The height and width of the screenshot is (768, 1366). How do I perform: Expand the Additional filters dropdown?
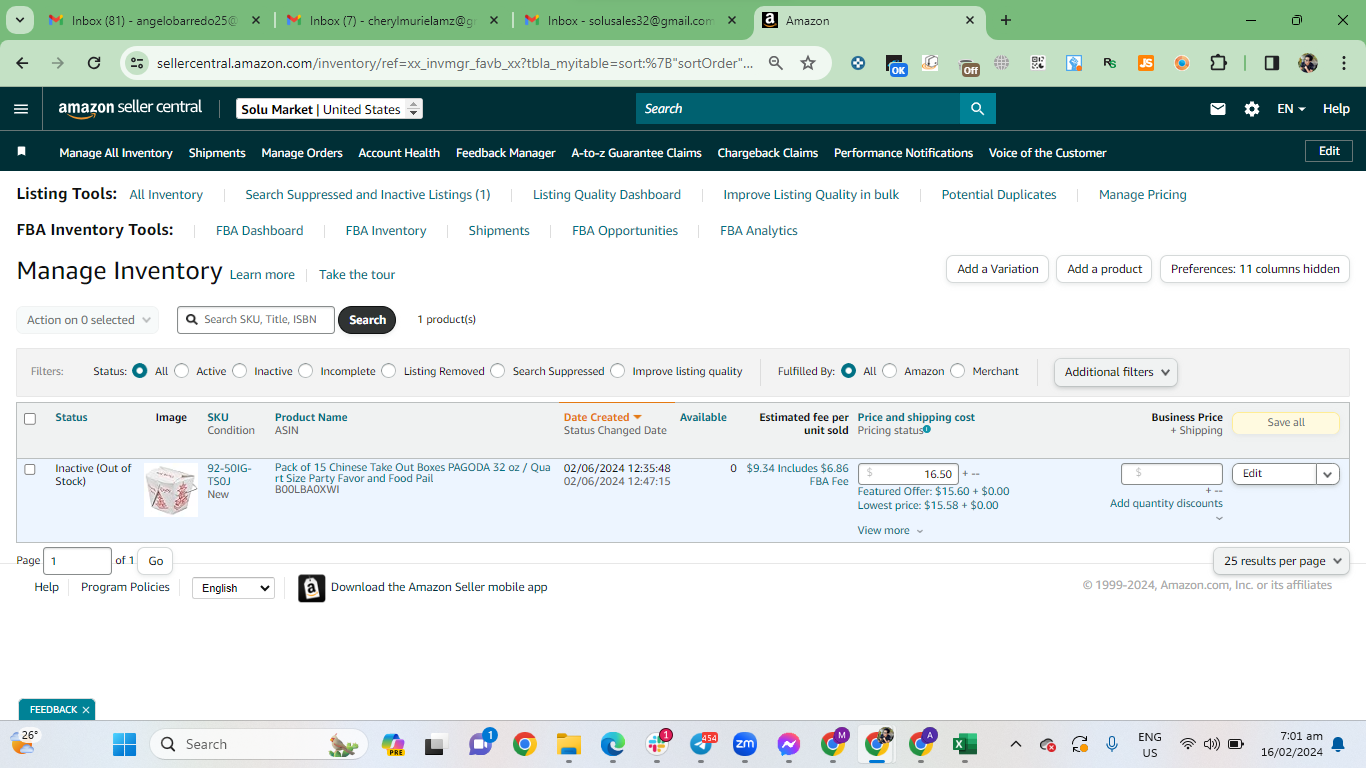pos(1115,372)
